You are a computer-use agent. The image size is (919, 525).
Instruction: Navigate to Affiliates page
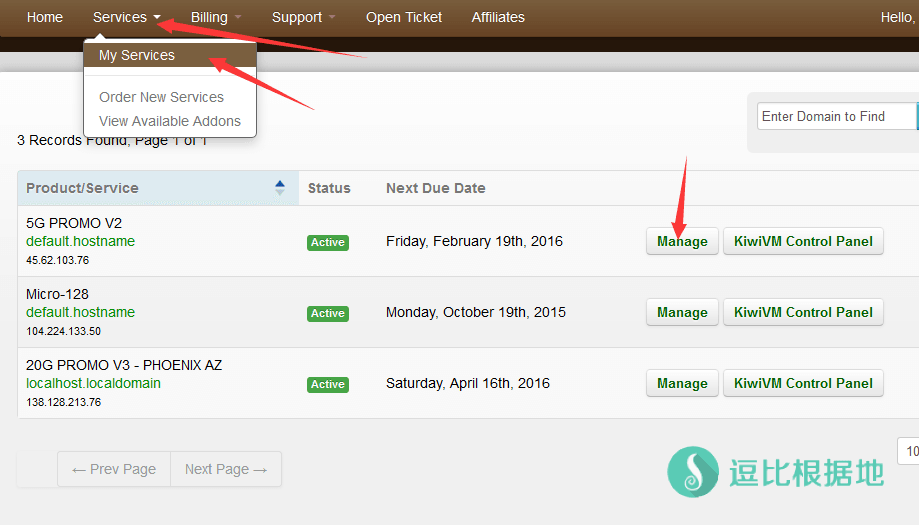tap(498, 17)
